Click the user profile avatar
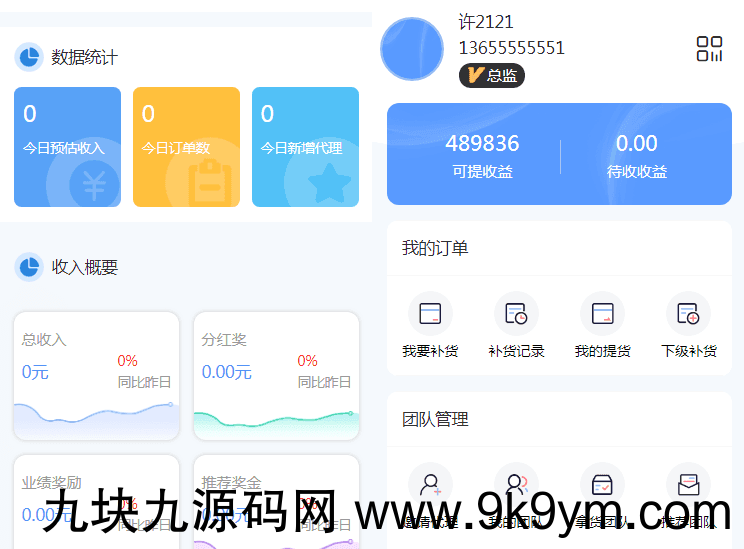Image resolution: width=744 pixels, height=549 pixels. [x=412, y=49]
